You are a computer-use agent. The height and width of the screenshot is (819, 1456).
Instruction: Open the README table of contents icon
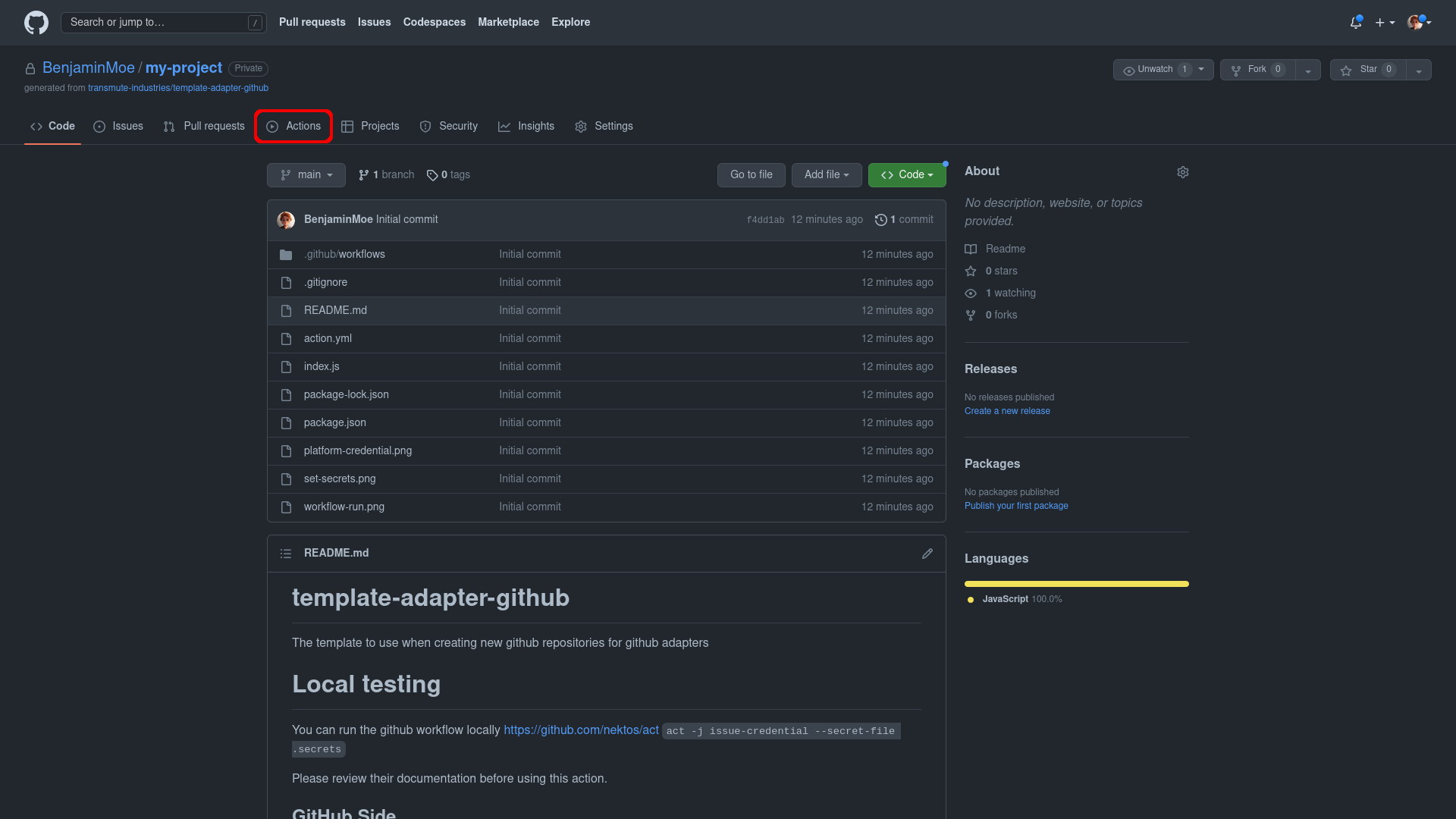[286, 554]
